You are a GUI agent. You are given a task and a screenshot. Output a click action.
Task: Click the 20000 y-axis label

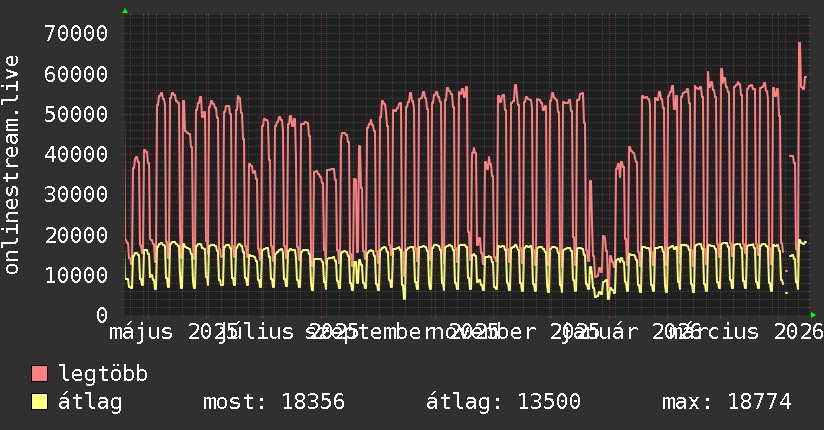pyautogui.click(x=76, y=235)
